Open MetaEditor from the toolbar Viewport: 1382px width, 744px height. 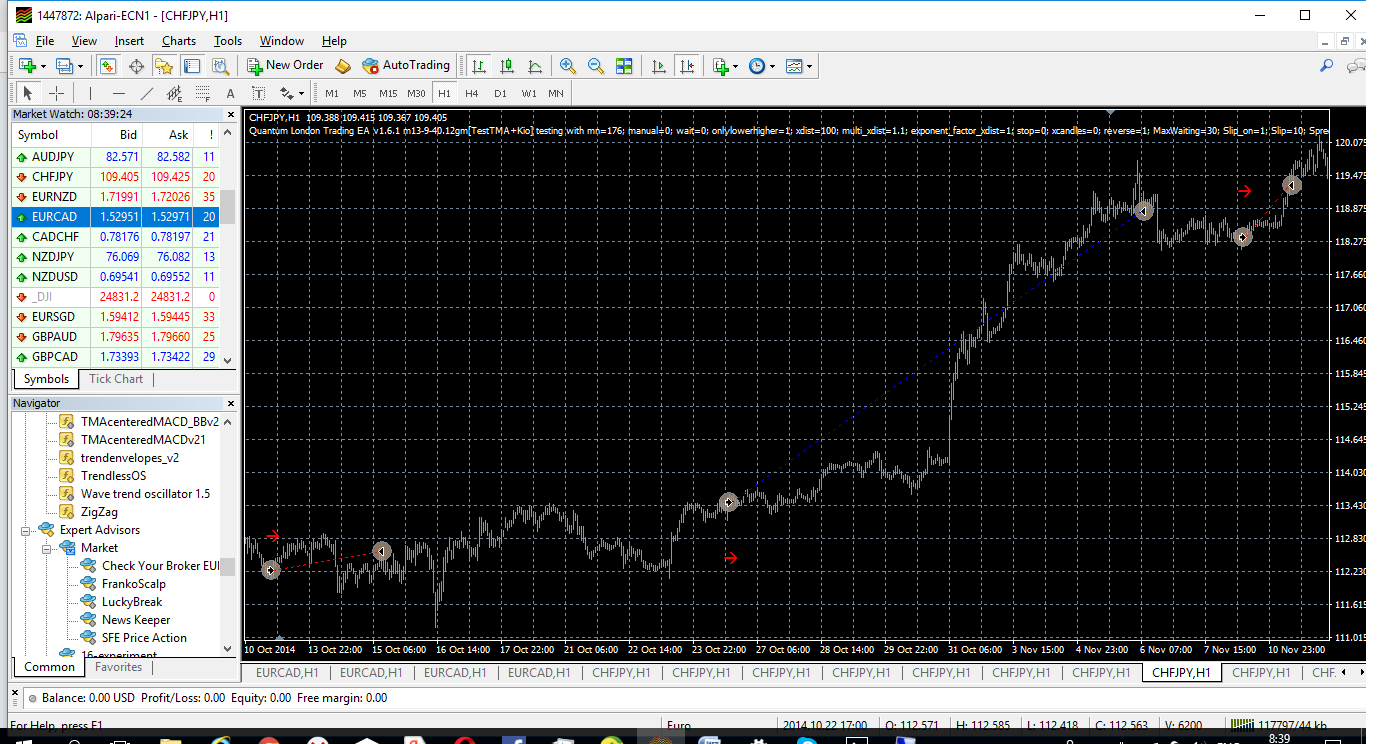[343, 66]
